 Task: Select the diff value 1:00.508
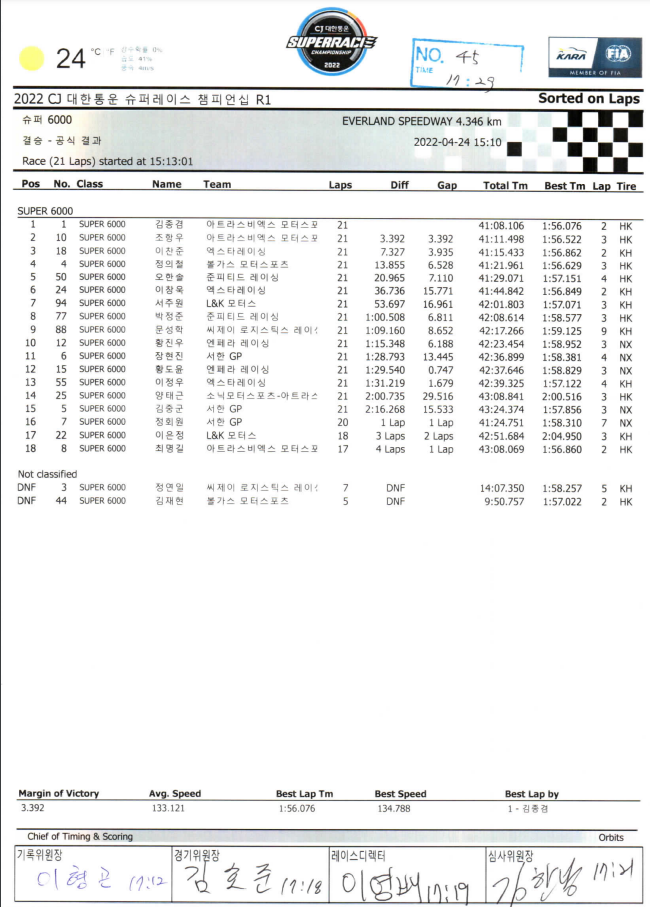(x=385, y=318)
